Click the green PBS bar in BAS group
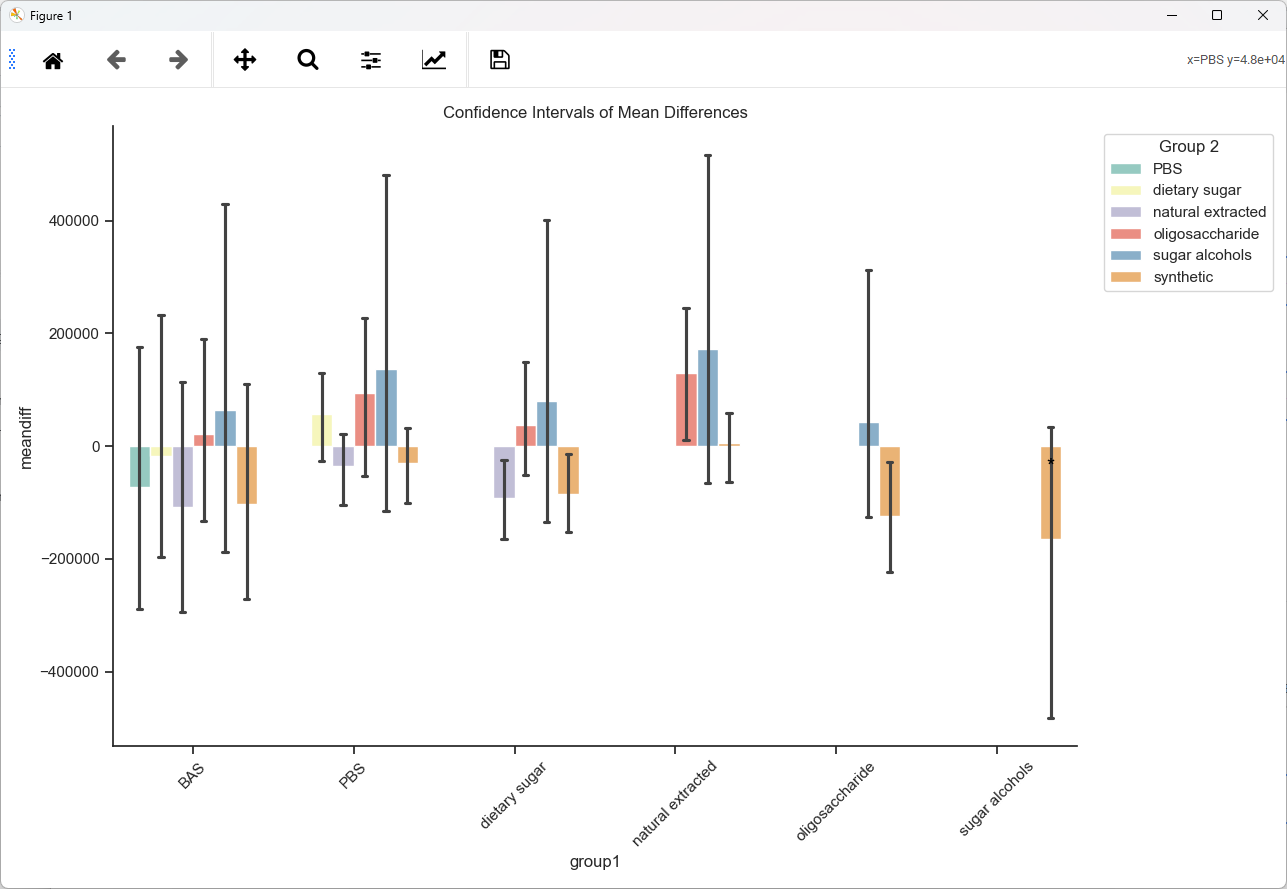 (x=140, y=467)
